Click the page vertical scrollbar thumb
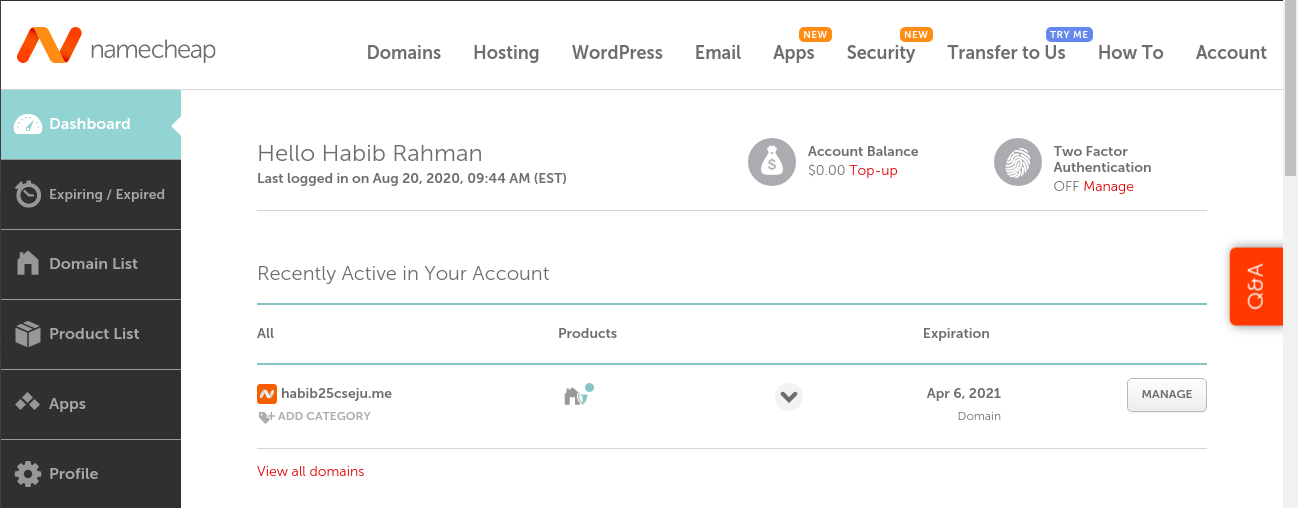 pyautogui.click(x=1290, y=90)
